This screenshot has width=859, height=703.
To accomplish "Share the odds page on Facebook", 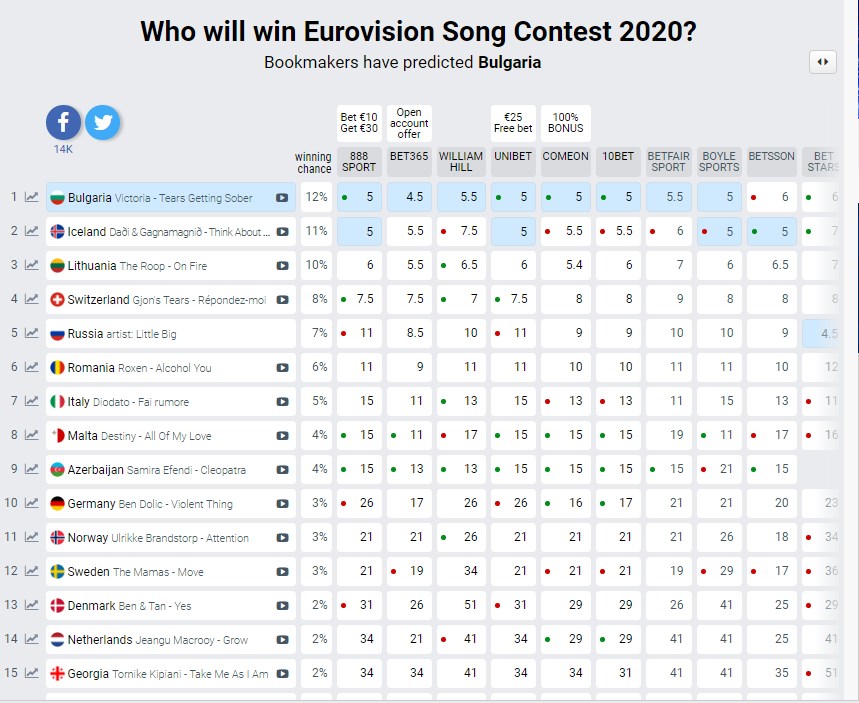I will coord(64,122).
